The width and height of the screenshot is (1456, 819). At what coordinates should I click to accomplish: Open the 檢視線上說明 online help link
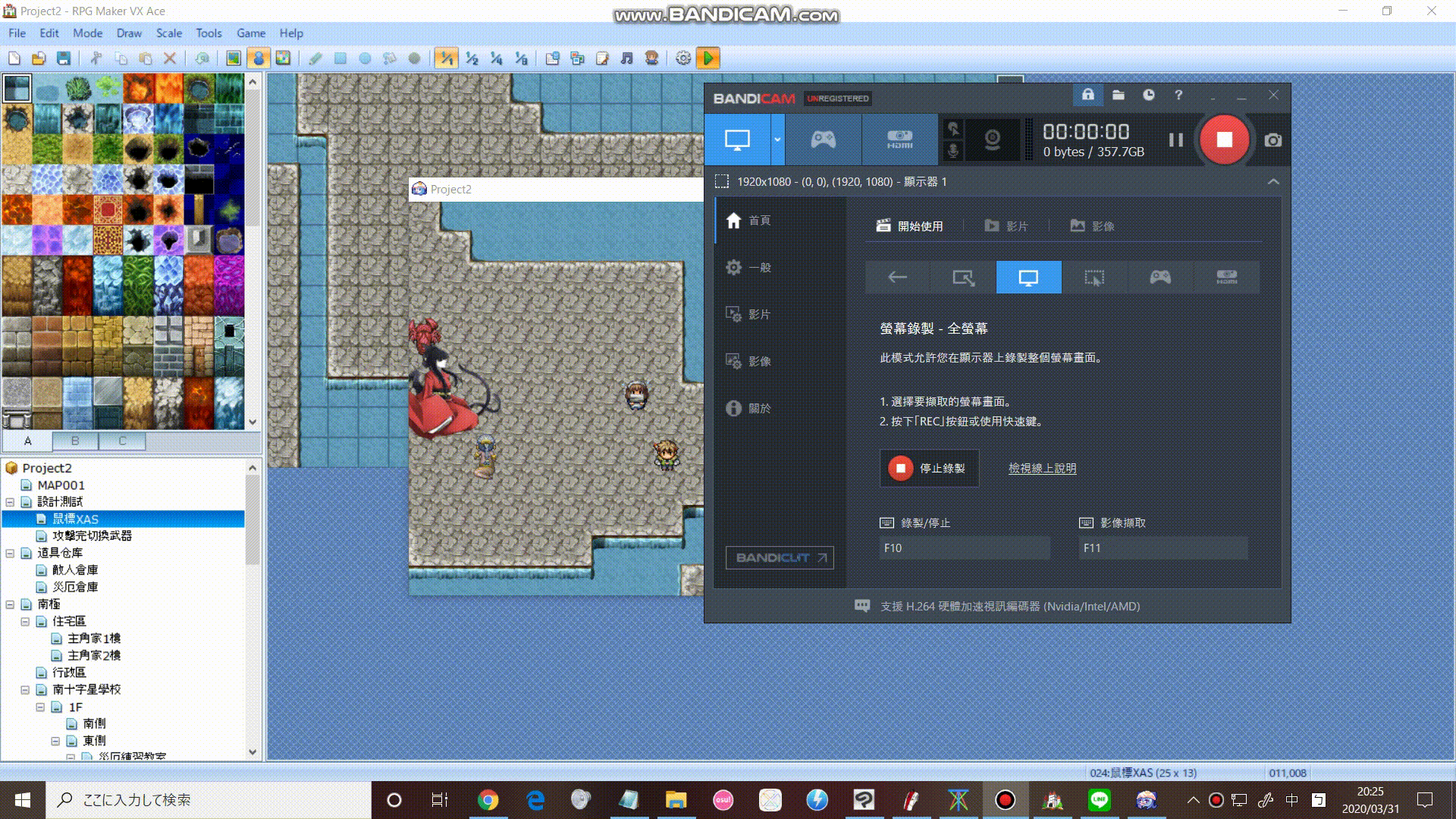pos(1042,469)
